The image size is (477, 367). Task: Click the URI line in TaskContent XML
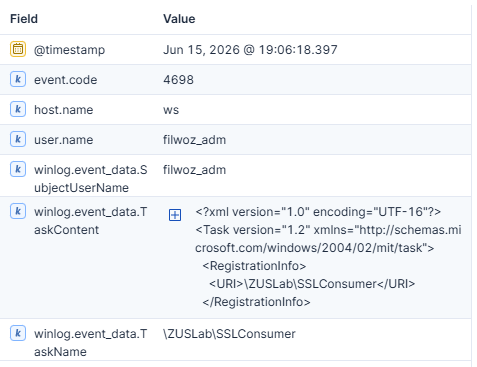pos(312,284)
